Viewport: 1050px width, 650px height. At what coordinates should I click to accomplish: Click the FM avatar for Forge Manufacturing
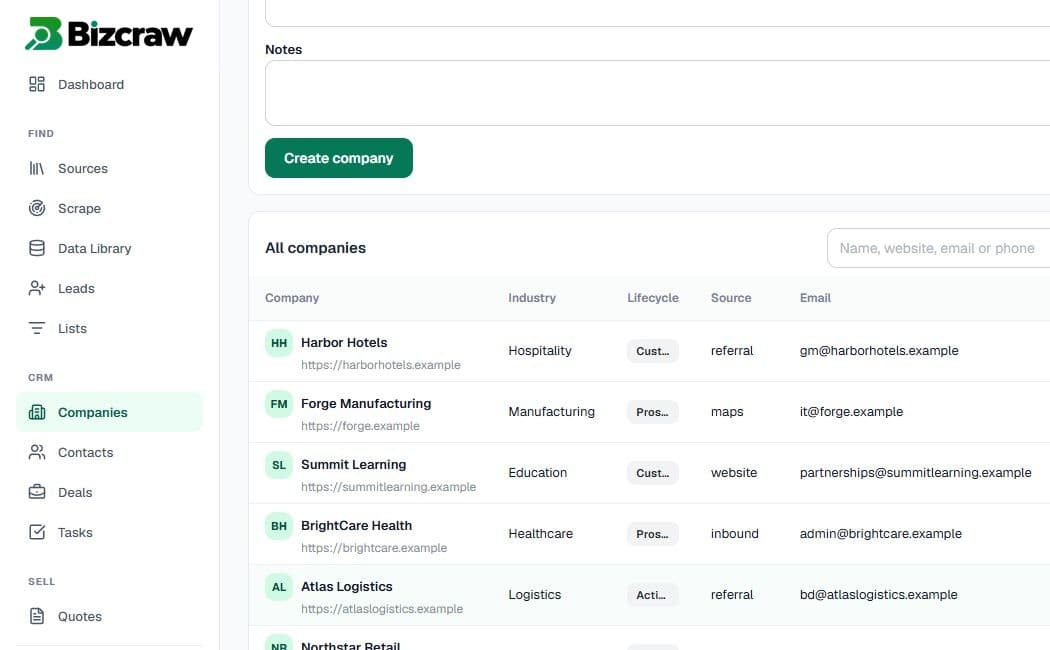click(279, 404)
